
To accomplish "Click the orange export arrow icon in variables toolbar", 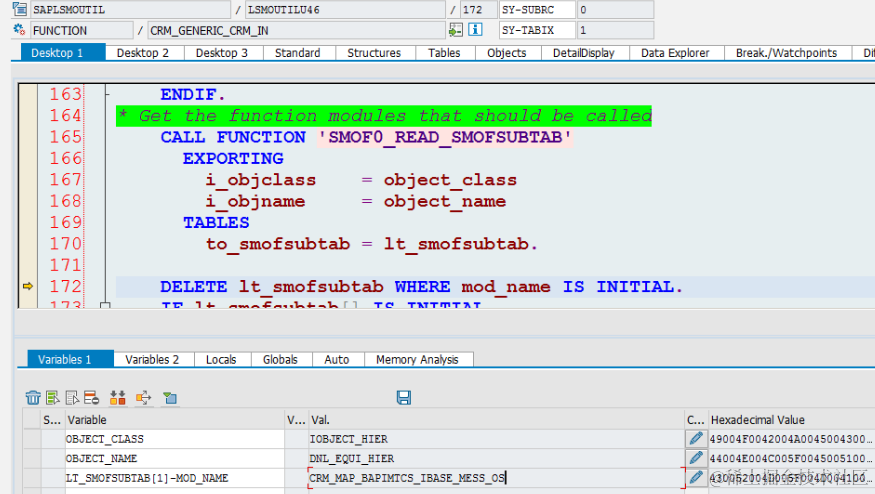I will pyautogui.click(x=143, y=397).
